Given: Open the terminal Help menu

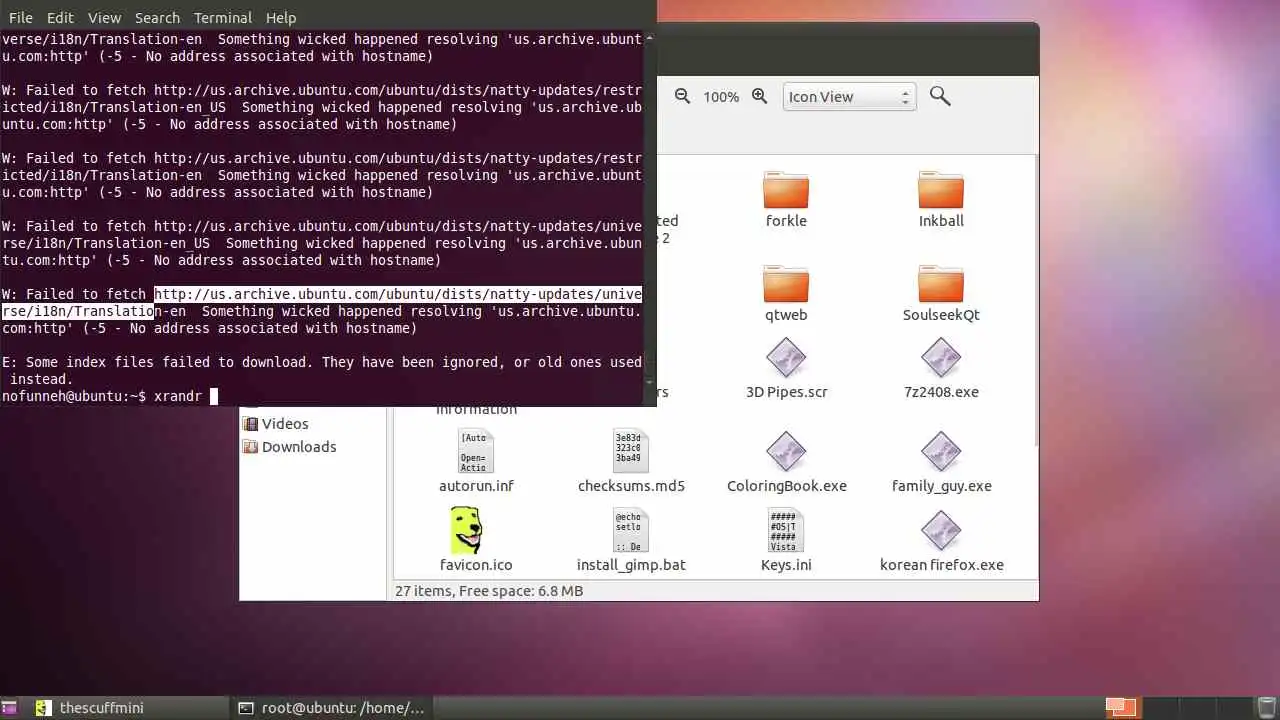Looking at the screenshot, I should [x=281, y=18].
